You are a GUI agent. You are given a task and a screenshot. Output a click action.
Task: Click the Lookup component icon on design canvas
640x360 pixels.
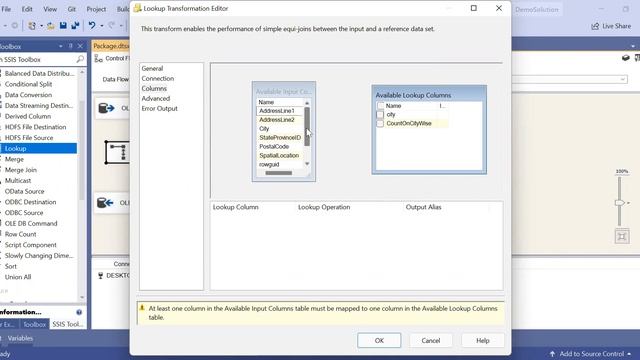tap(118, 152)
